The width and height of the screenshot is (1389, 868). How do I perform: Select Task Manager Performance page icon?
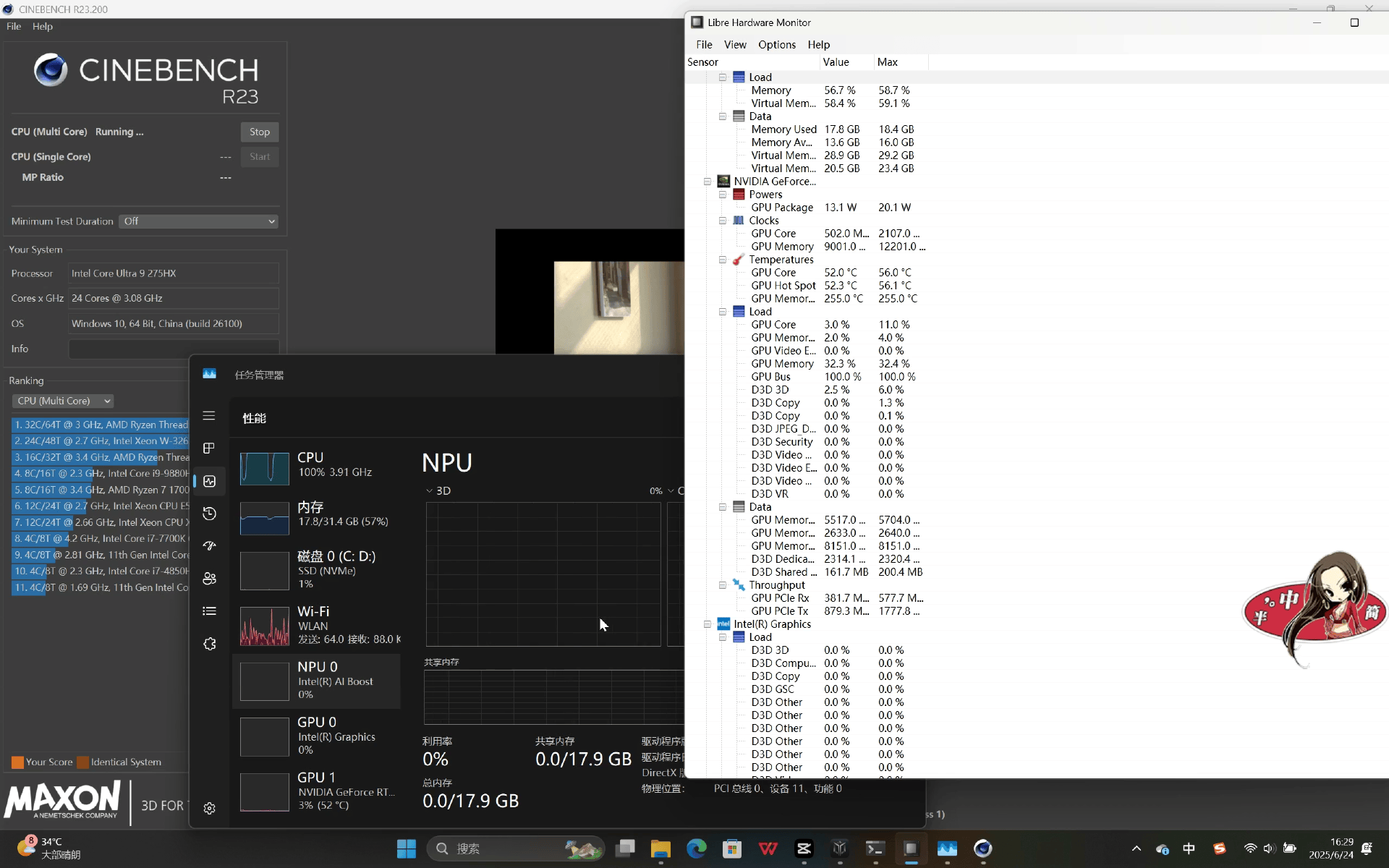[210, 481]
